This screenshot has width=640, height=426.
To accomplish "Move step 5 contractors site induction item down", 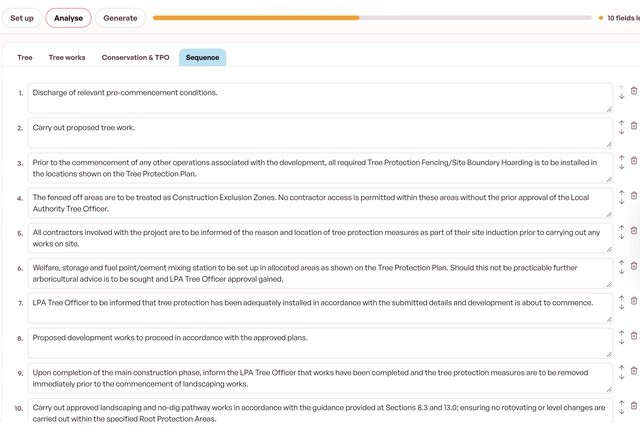I will [621, 237].
